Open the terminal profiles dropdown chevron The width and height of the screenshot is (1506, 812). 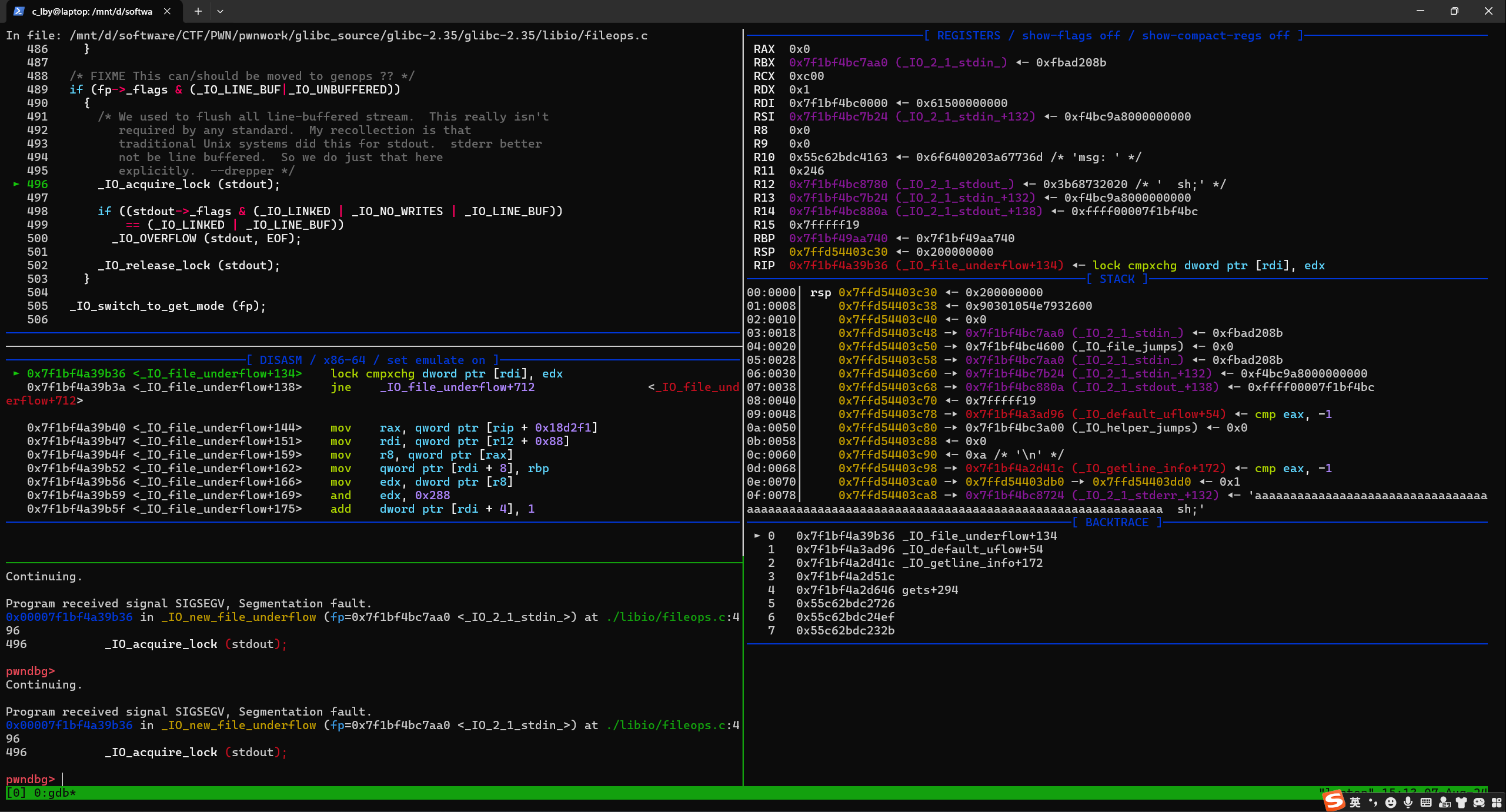[x=220, y=11]
